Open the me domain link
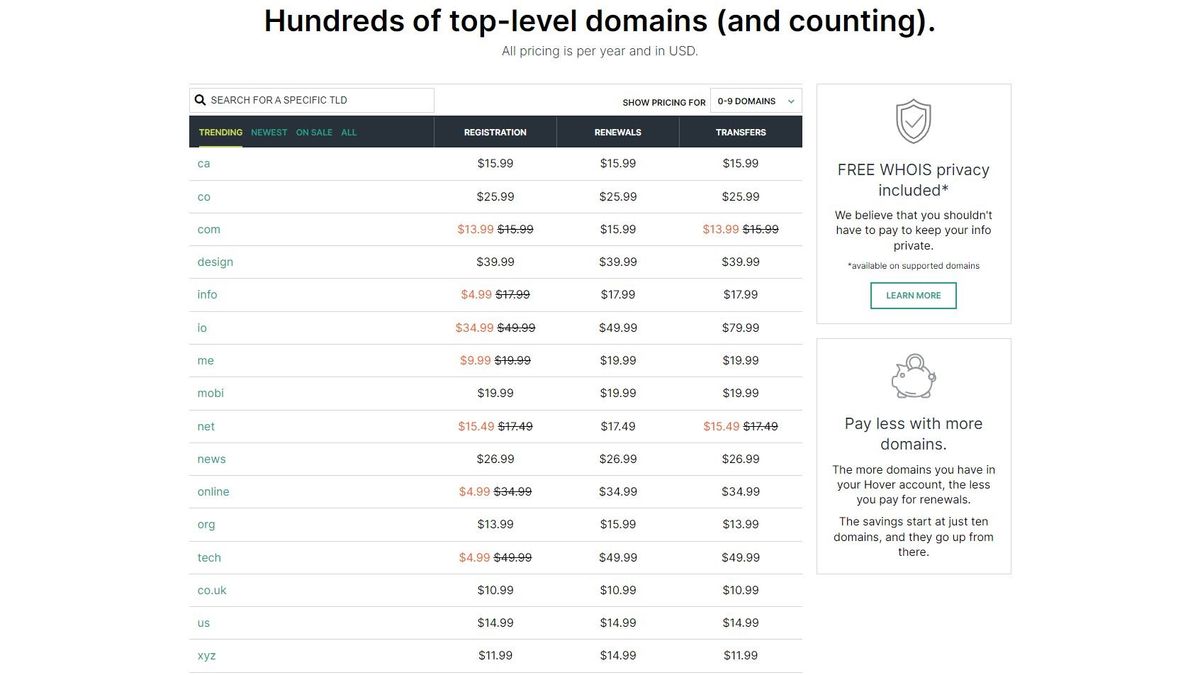 tap(204, 360)
